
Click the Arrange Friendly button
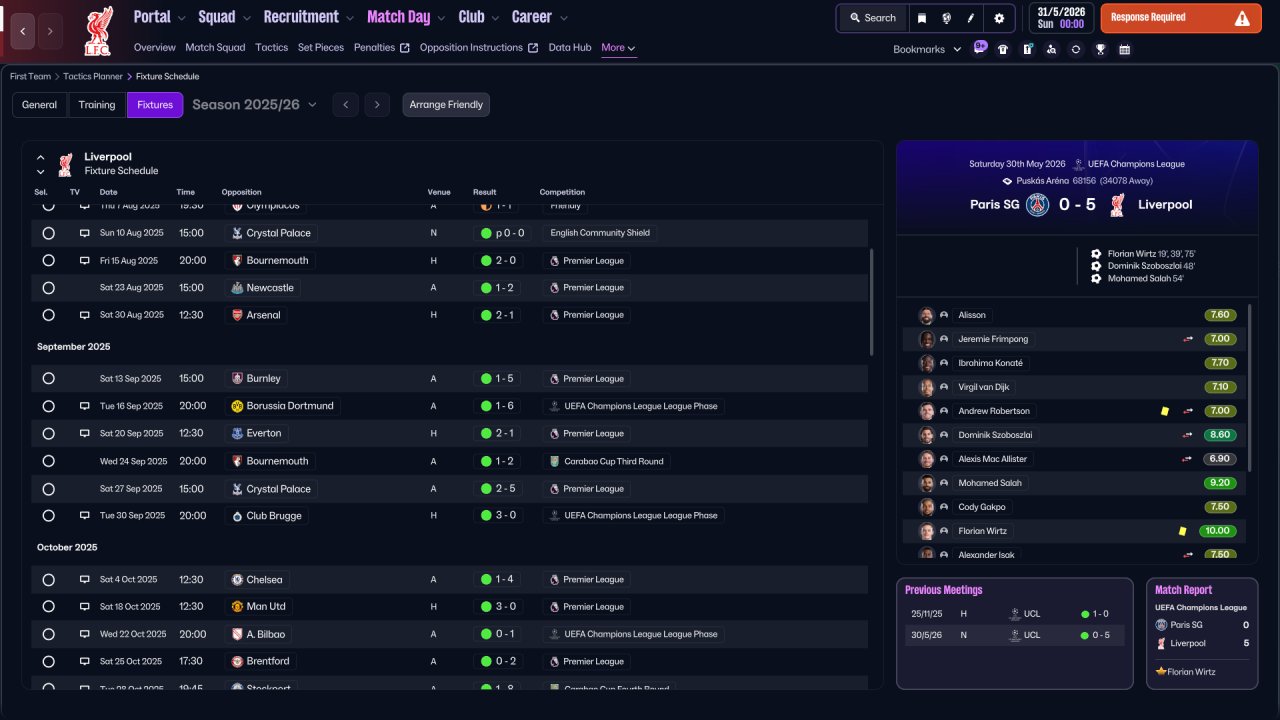(446, 105)
